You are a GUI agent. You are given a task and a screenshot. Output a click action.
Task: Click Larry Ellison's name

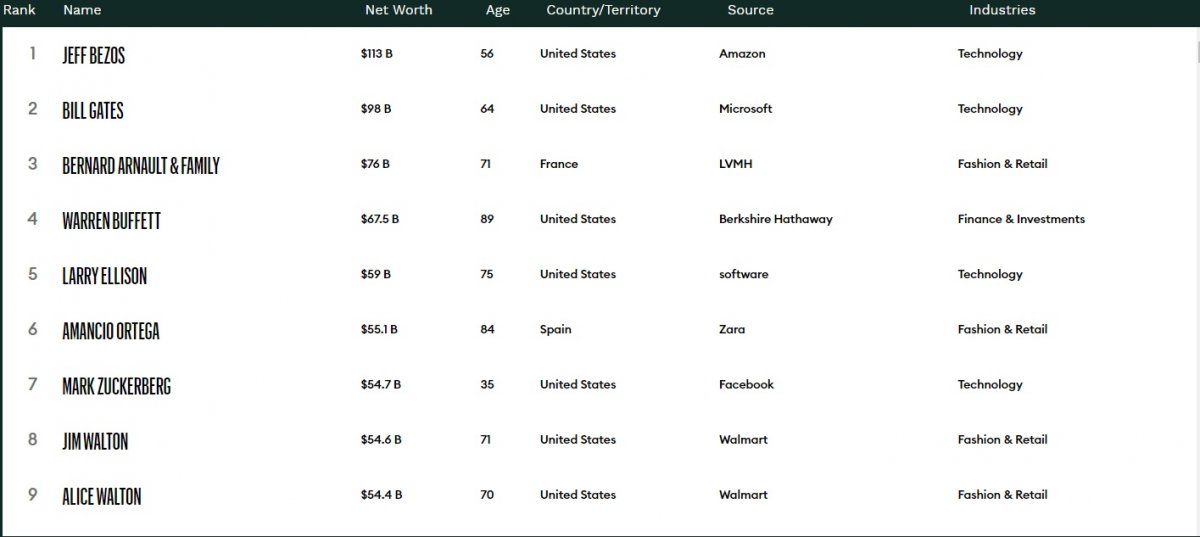pos(104,275)
